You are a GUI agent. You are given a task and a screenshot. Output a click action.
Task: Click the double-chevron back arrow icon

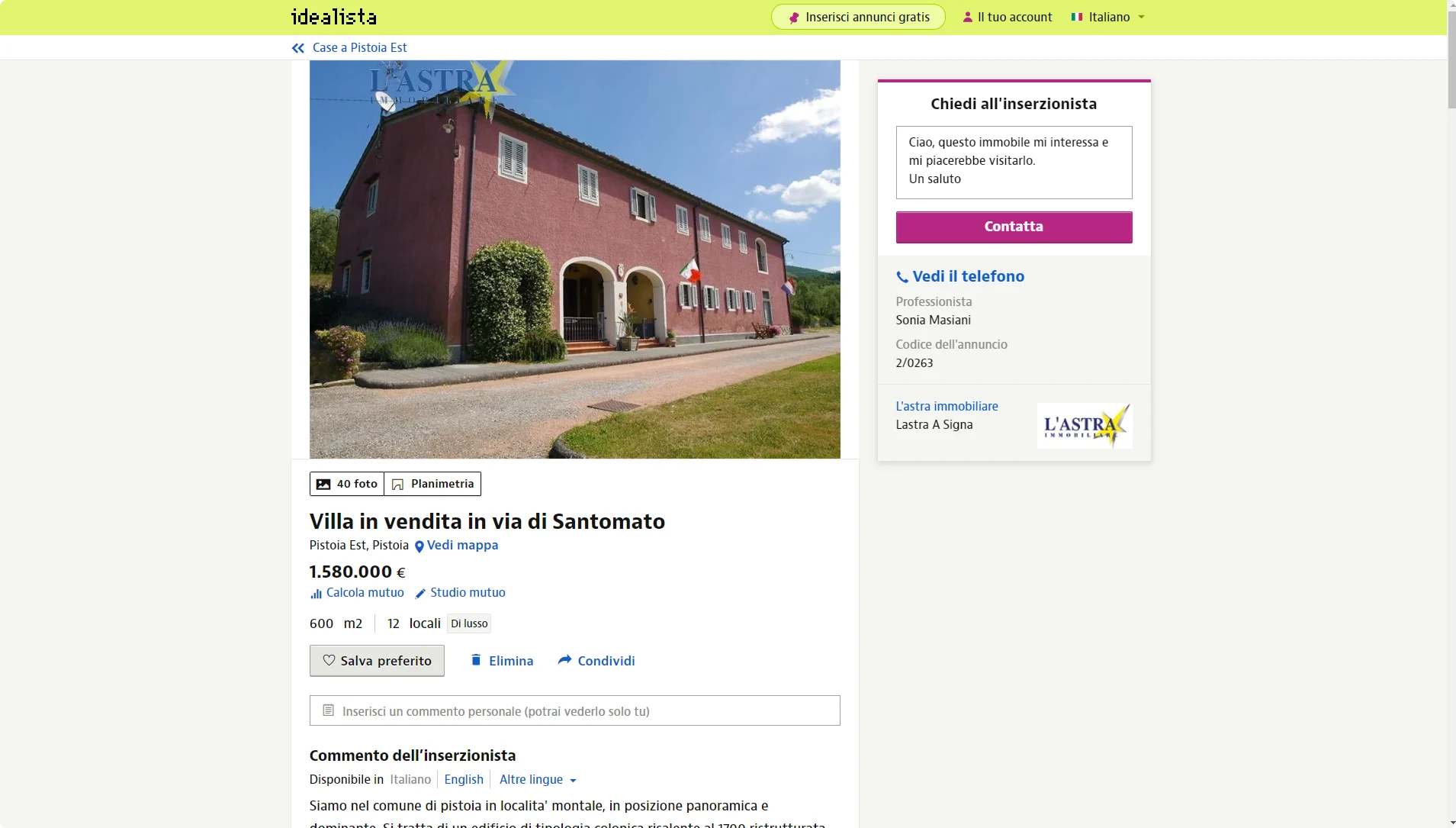pyautogui.click(x=298, y=48)
